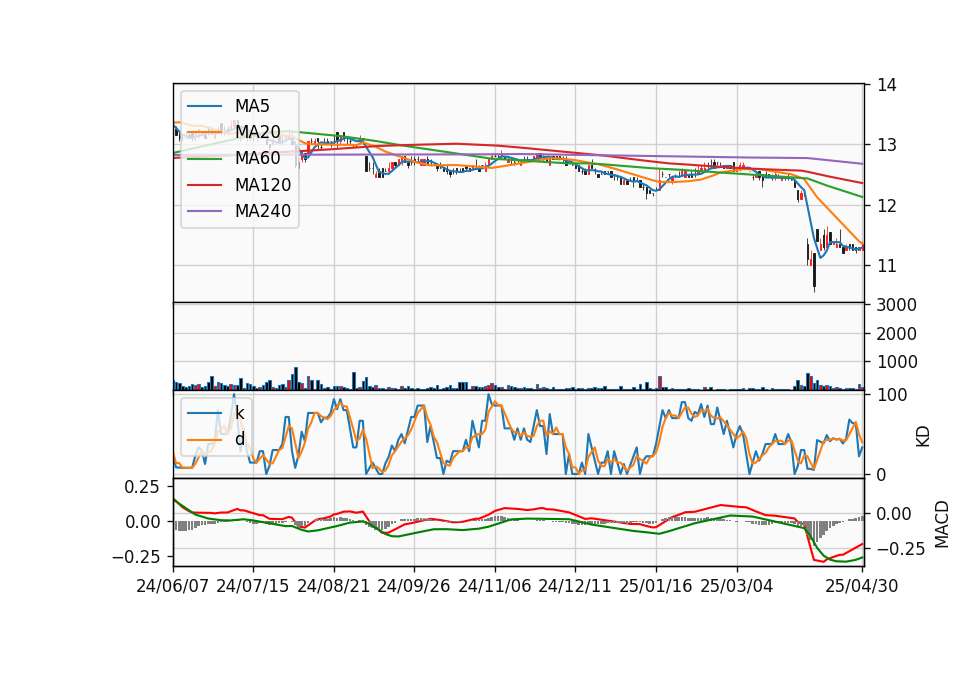This screenshot has width=960, height=690.
Task: Click the 24/08/21 date label
Action: [x=334, y=586]
